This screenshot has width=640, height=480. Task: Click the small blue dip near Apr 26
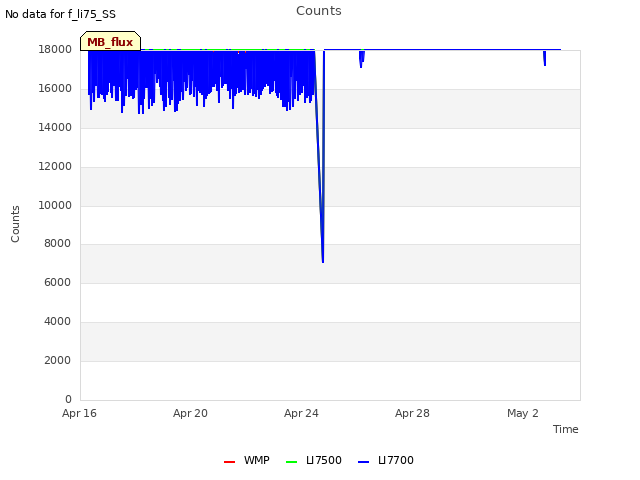point(362,58)
